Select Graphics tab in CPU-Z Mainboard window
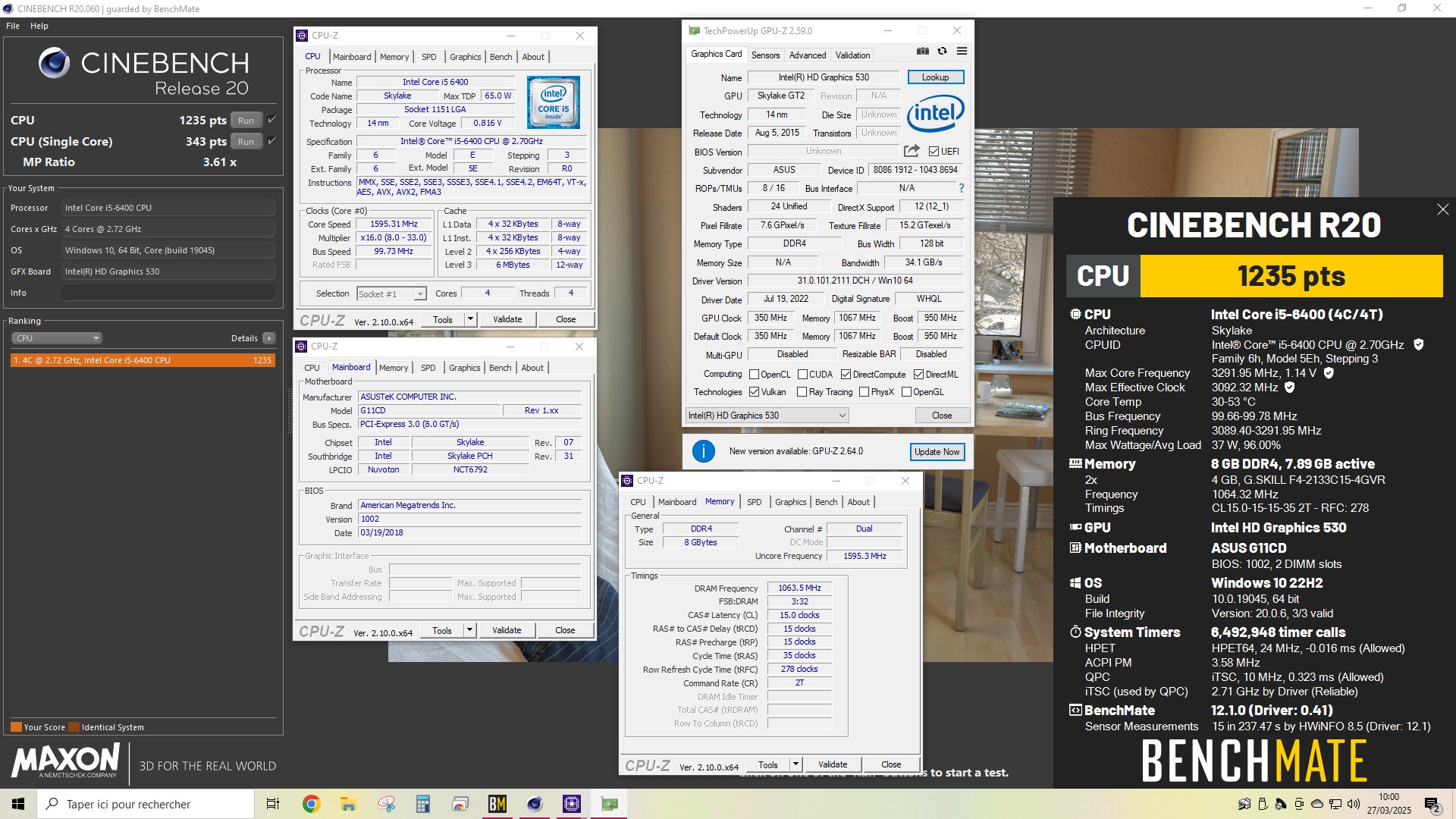 pyautogui.click(x=465, y=368)
